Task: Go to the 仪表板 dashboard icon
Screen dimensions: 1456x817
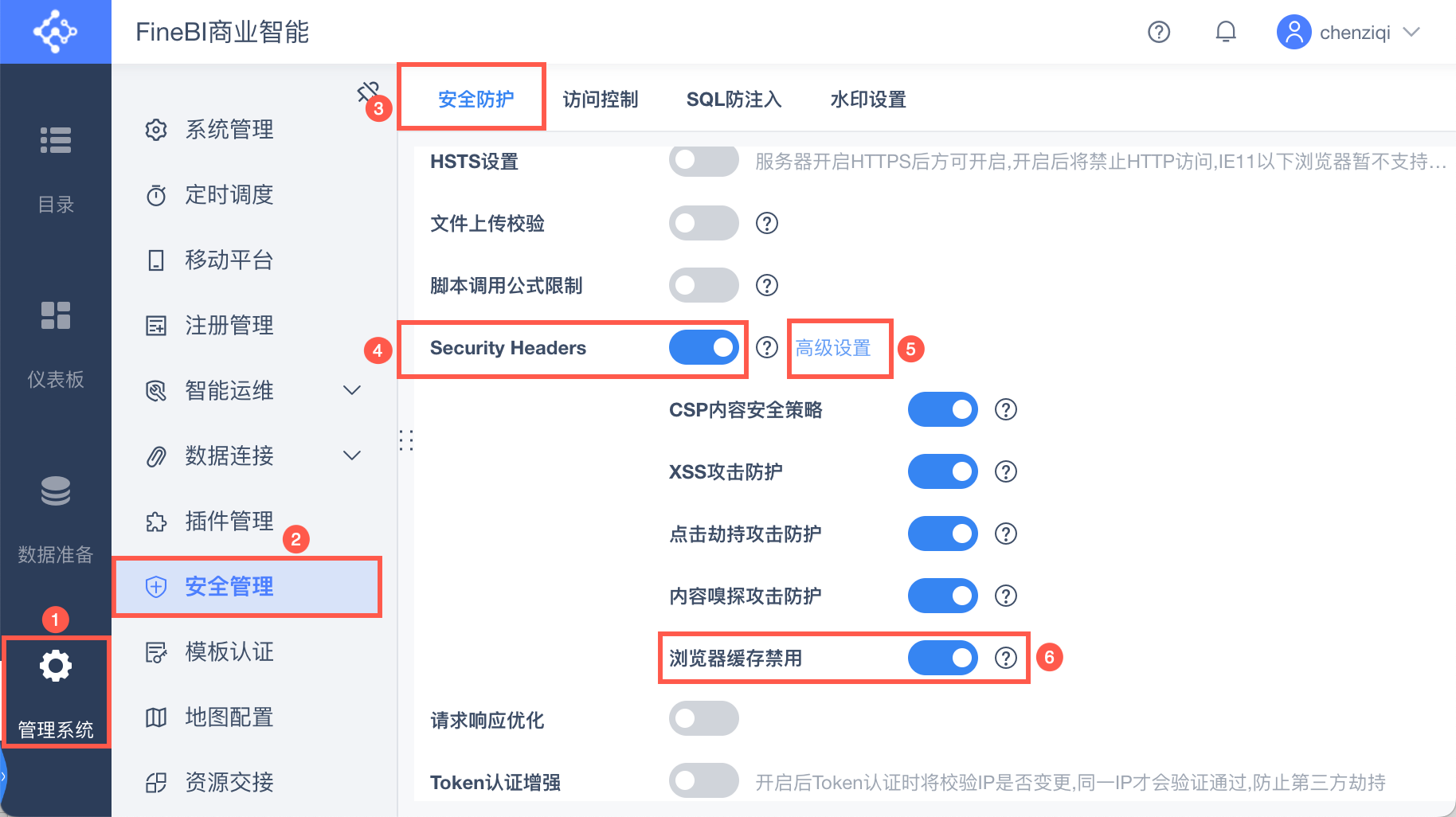Action: point(56,315)
